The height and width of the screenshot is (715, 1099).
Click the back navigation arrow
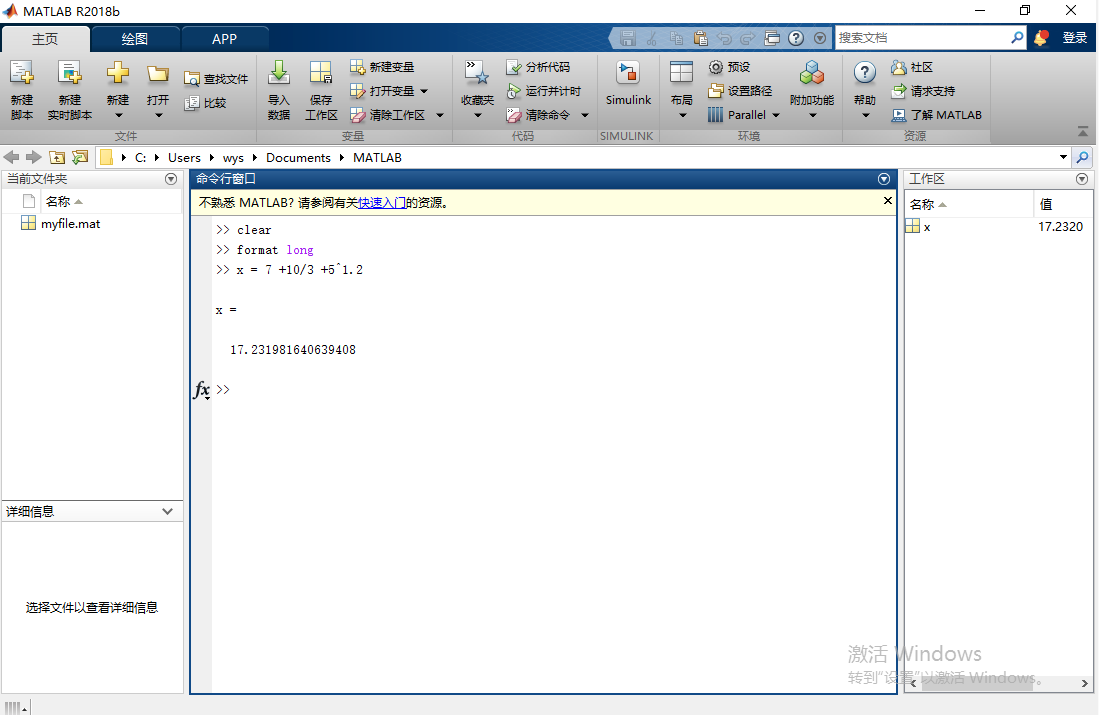tap(12, 157)
